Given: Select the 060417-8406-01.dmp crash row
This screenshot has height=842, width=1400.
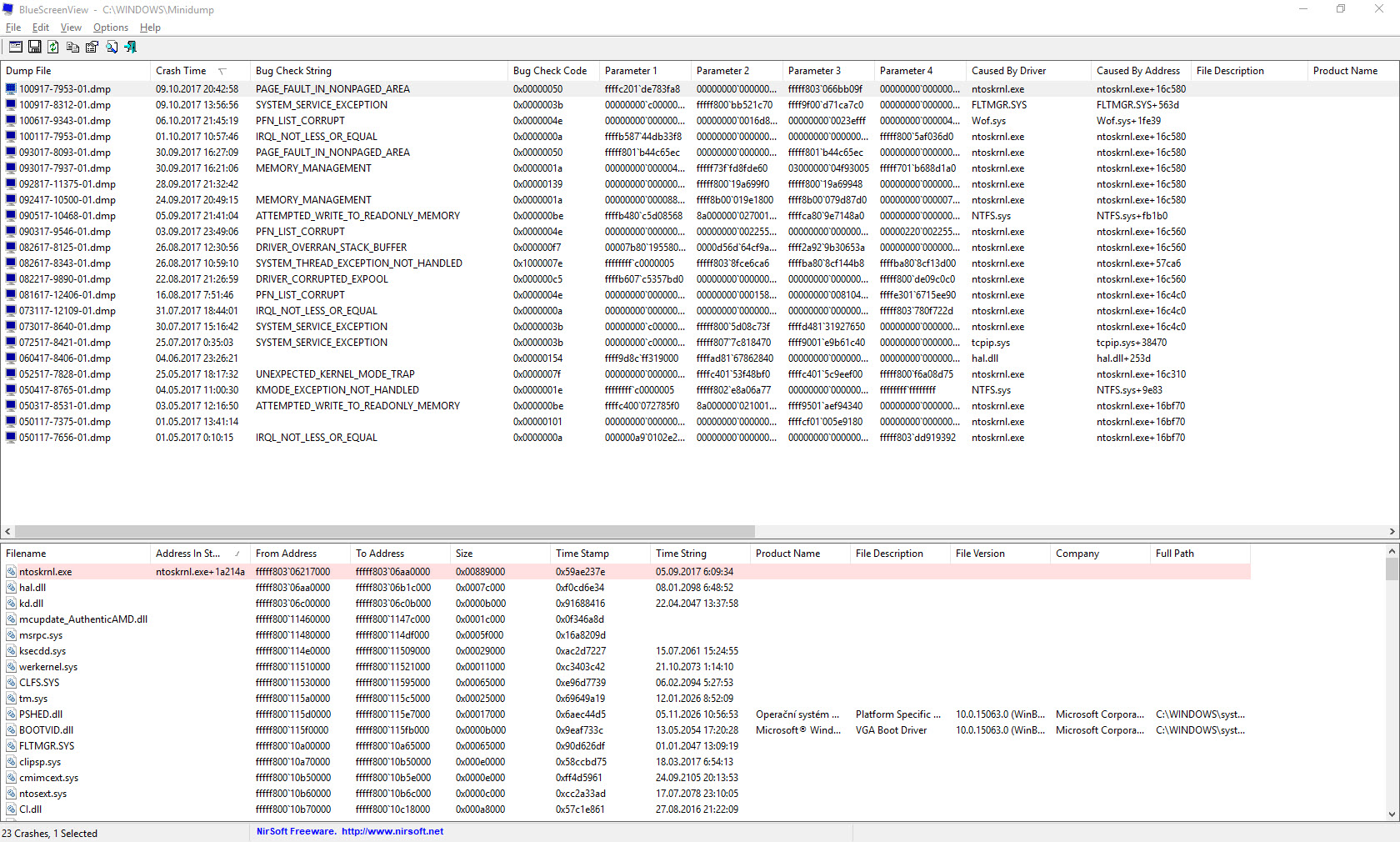Looking at the screenshot, I should coord(65,358).
